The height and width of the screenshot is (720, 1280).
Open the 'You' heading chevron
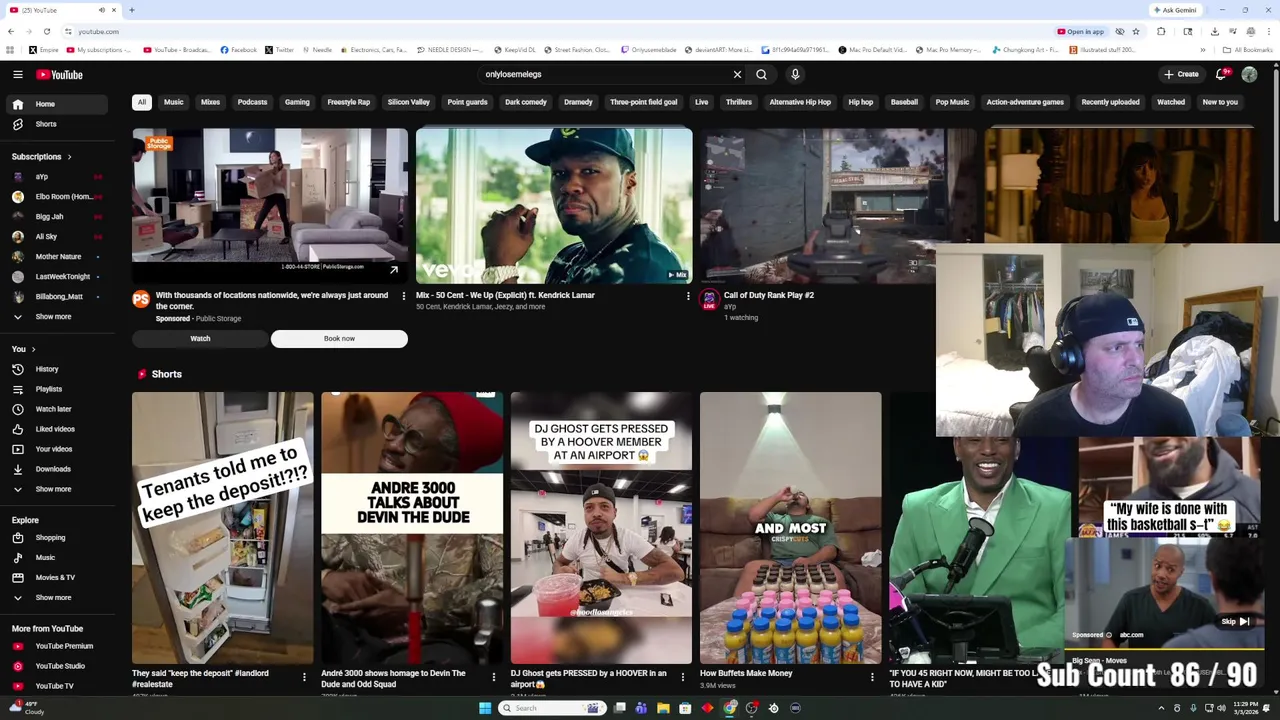[33, 349]
